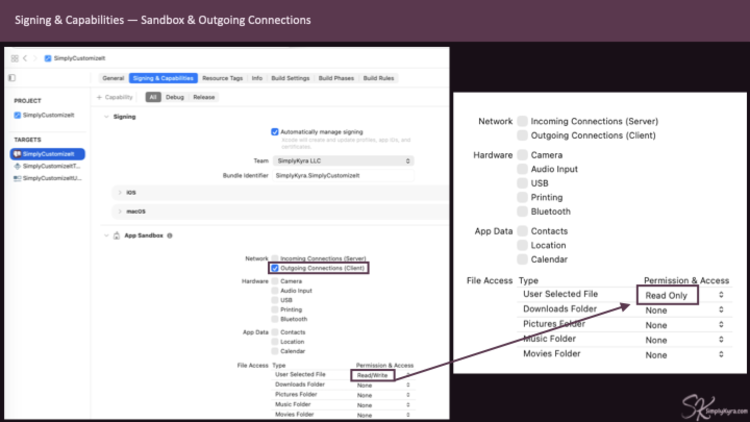Open Pictures Folder None dropdown, right panel
The image size is (750, 422).
684,325
